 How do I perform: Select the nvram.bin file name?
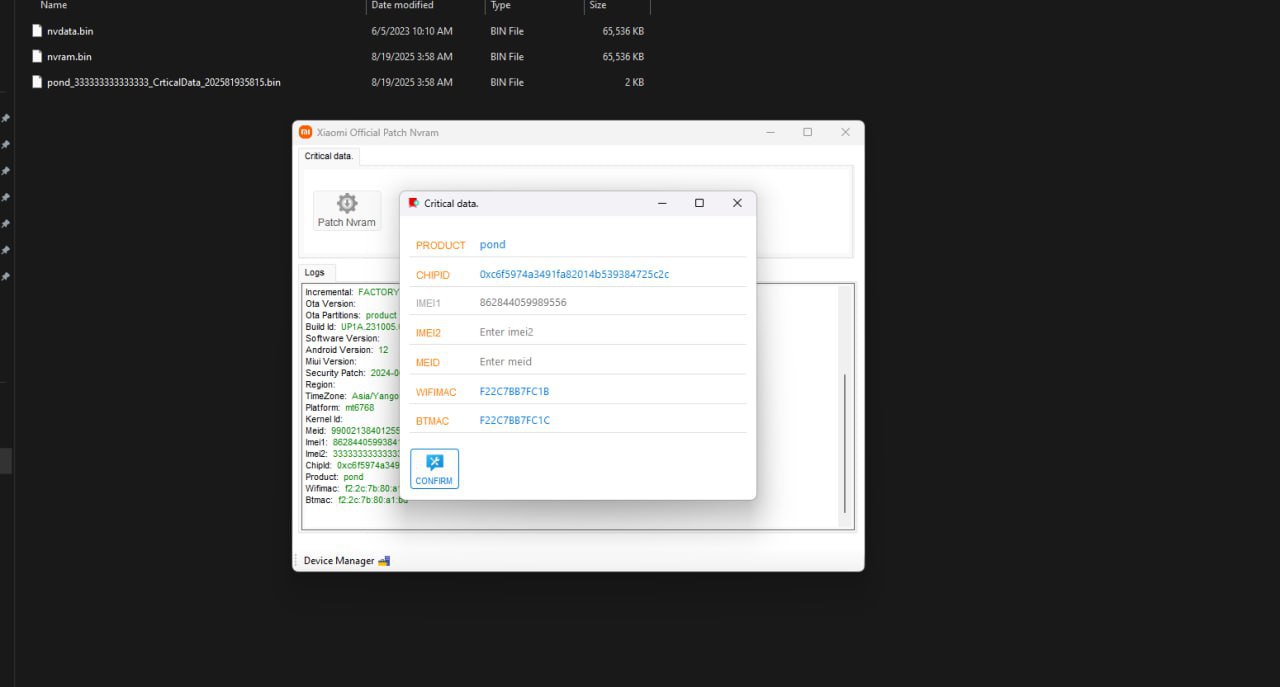pos(69,57)
